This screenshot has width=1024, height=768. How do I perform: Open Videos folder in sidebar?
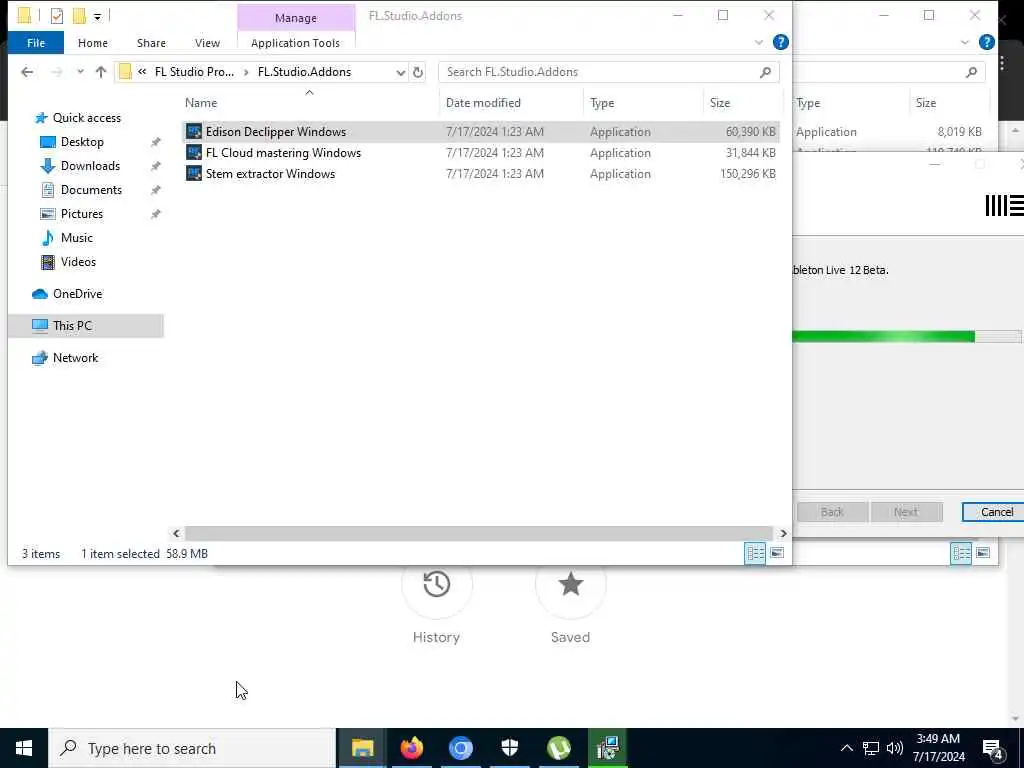[x=78, y=262]
